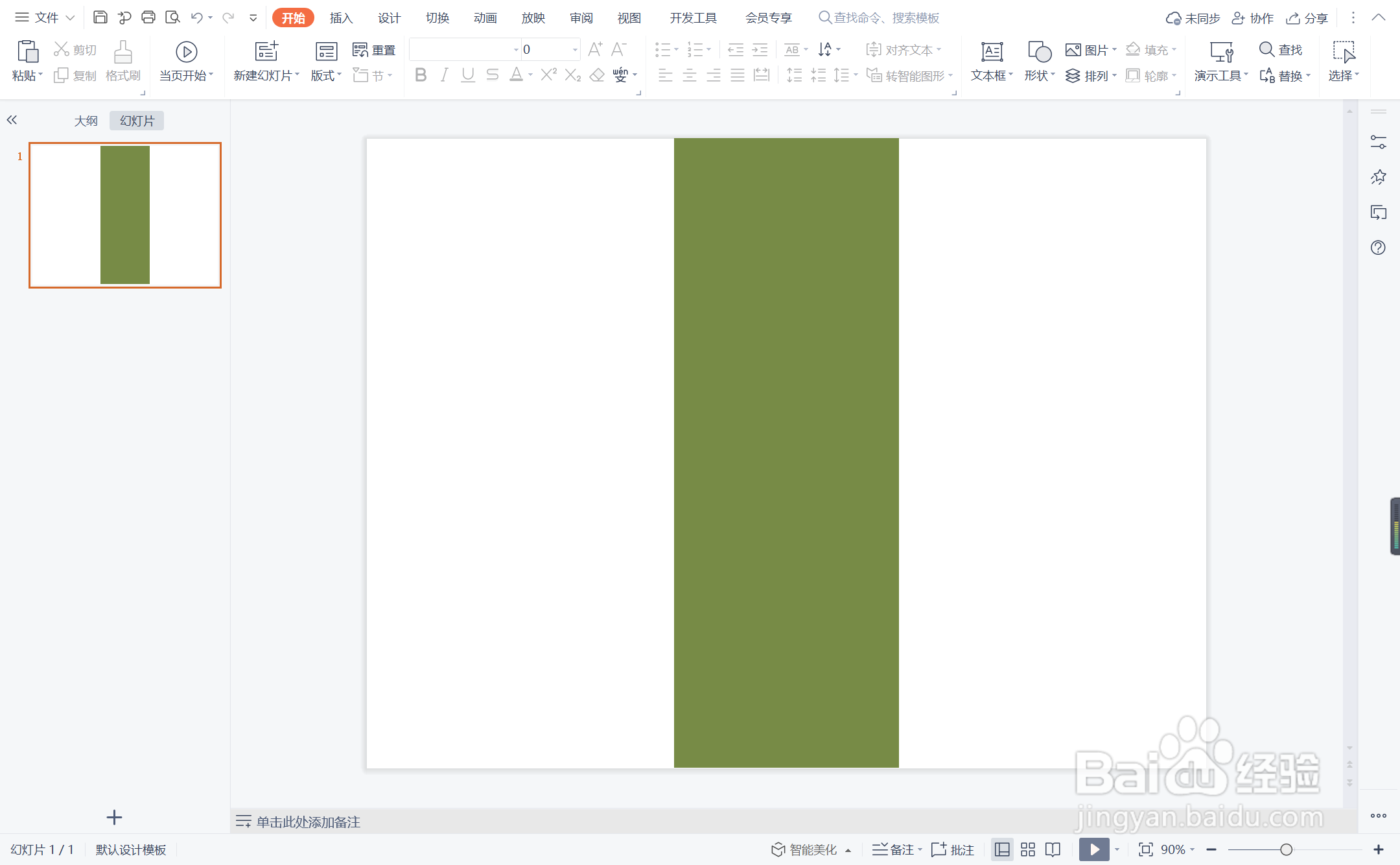This screenshot has width=1400, height=865.
Task: Click fit-to-window zoom icon
Action: point(1146,849)
